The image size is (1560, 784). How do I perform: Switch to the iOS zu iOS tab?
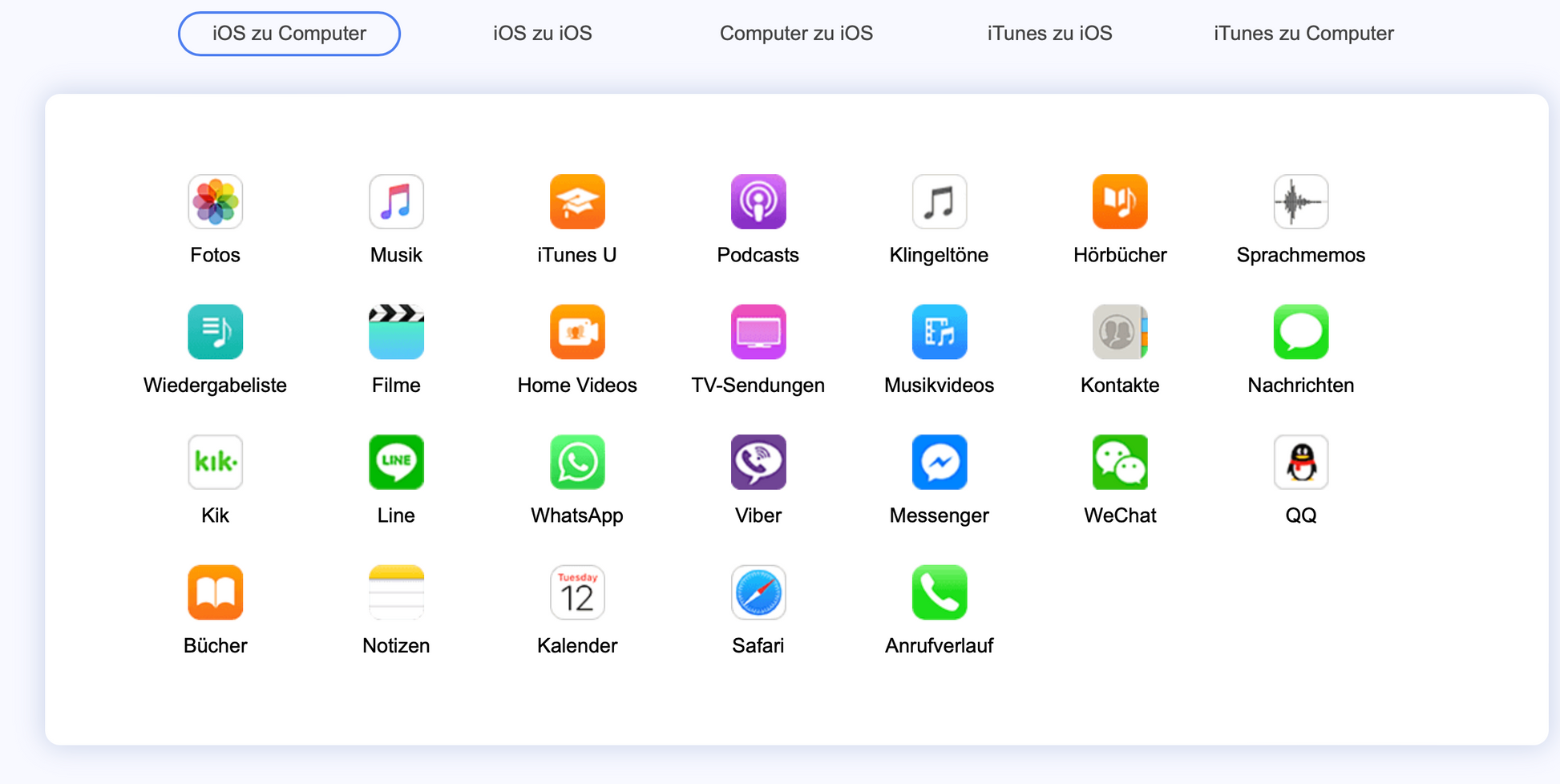tap(542, 34)
